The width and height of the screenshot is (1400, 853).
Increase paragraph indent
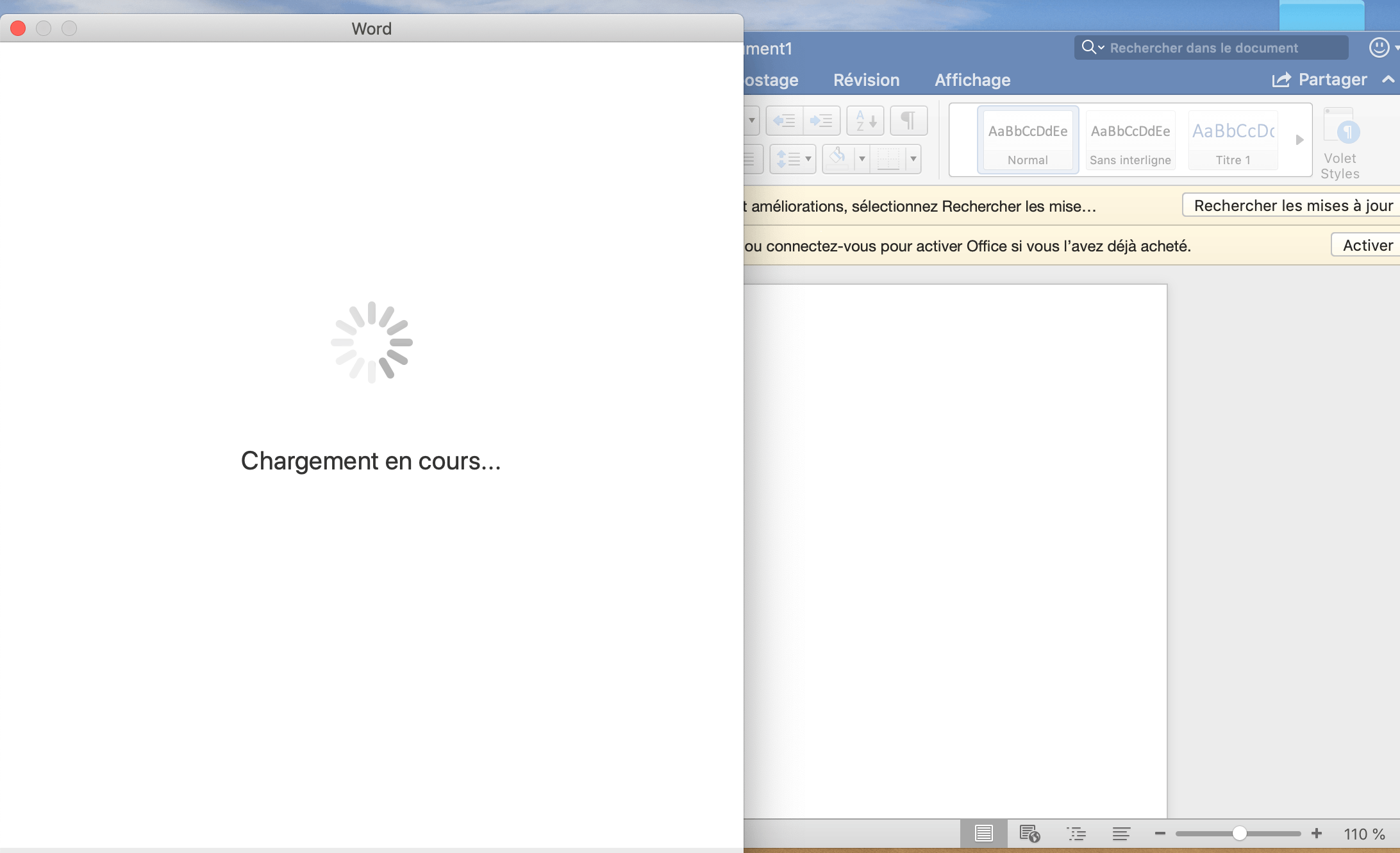[821, 121]
